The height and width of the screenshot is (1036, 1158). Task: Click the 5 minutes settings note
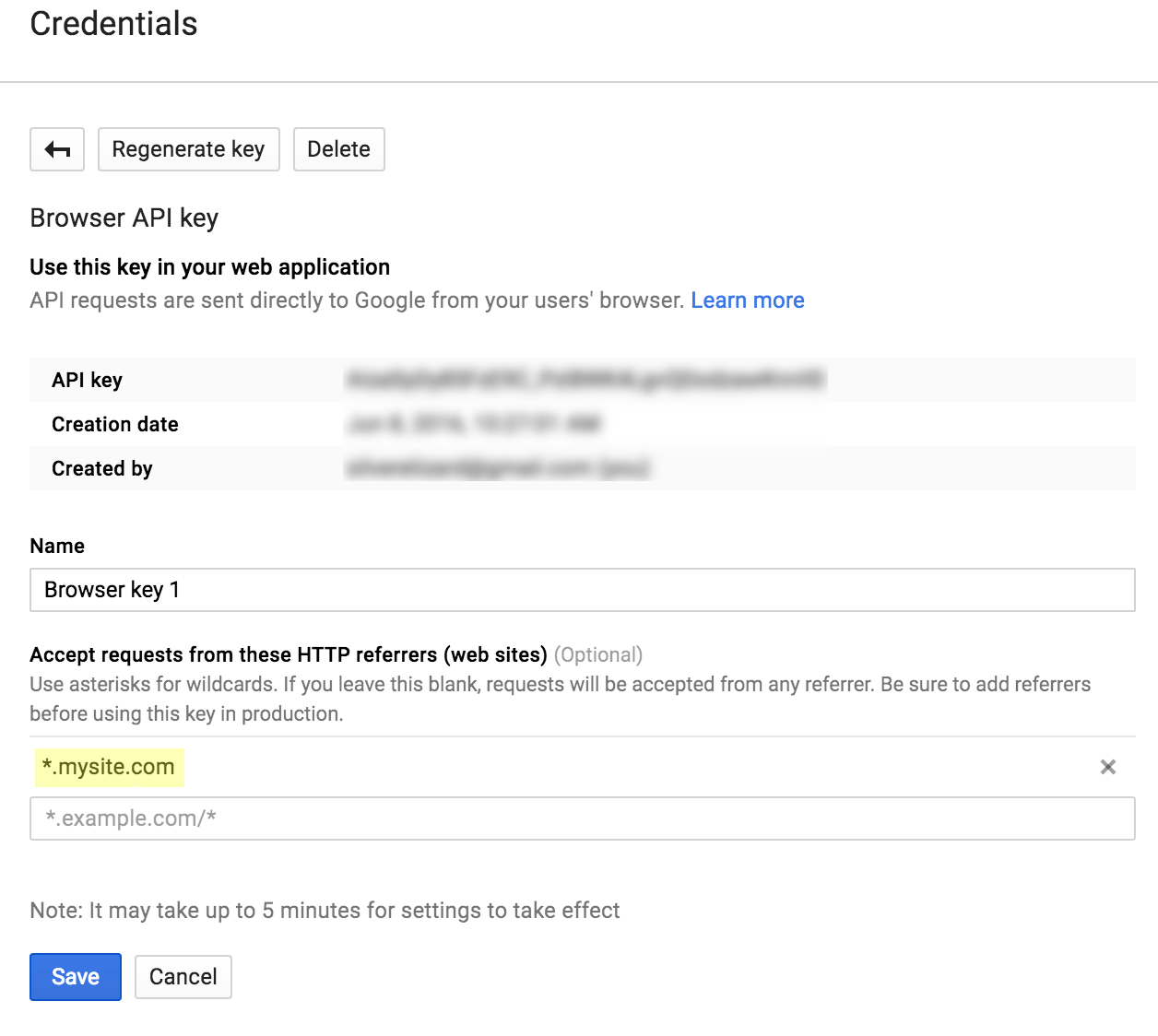tap(325, 910)
